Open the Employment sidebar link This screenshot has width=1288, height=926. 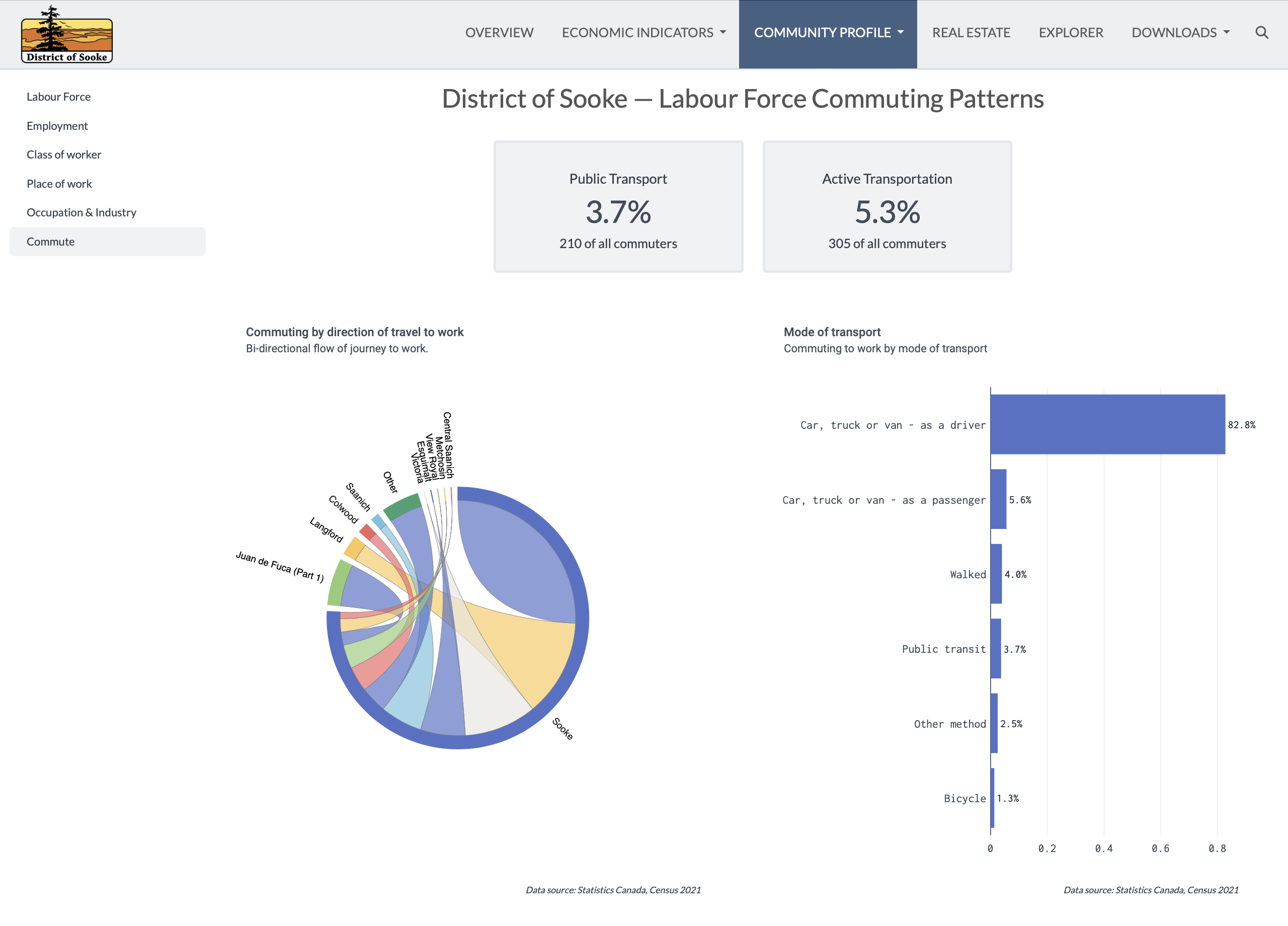coord(57,125)
